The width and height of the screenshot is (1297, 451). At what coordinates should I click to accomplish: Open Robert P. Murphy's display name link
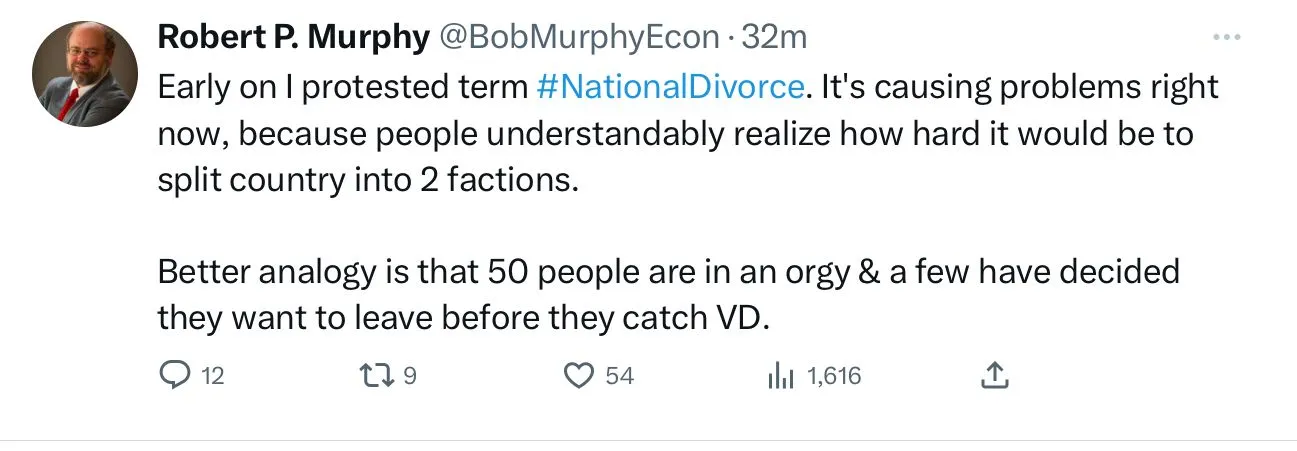tap(293, 37)
